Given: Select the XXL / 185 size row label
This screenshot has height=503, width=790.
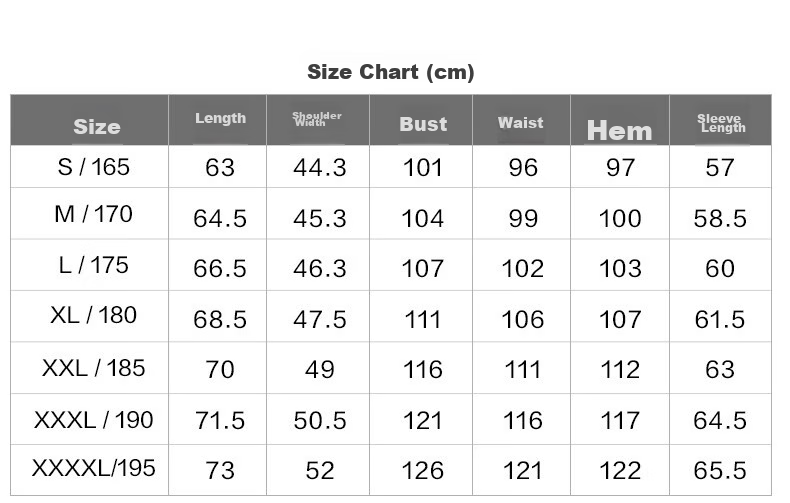Looking at the screenshot, I should coord(94,367).
